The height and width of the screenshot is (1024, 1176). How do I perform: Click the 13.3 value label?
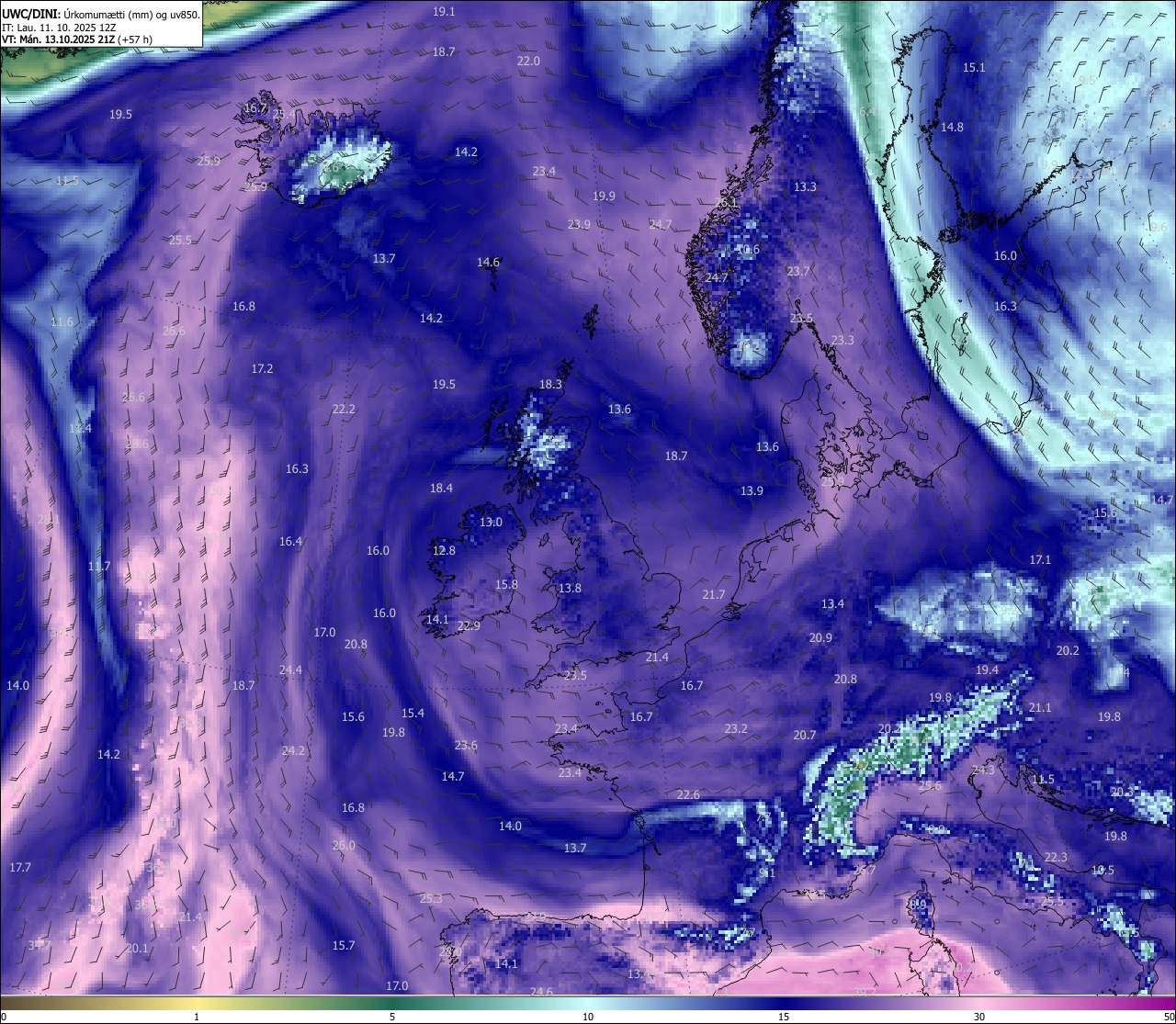coord(805,186)
